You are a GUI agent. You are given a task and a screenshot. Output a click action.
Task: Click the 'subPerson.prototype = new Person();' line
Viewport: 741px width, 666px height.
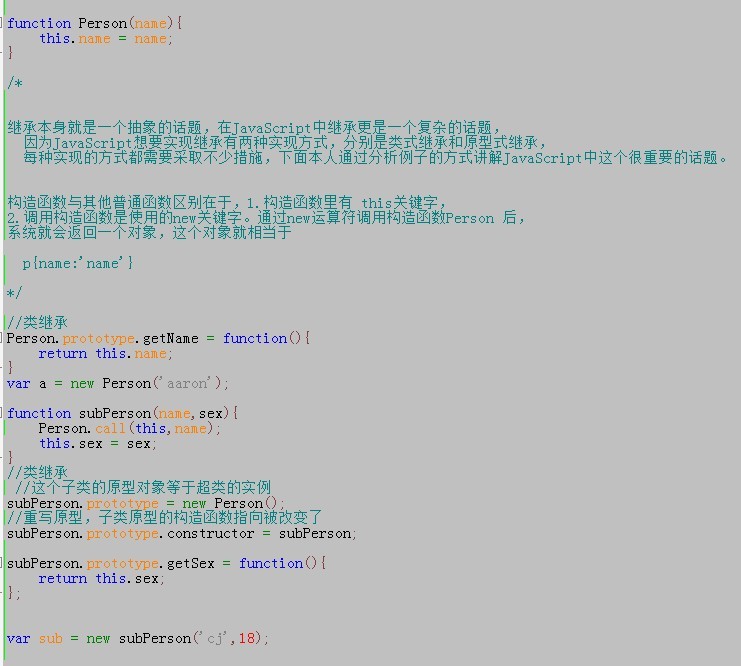point(146,503)
